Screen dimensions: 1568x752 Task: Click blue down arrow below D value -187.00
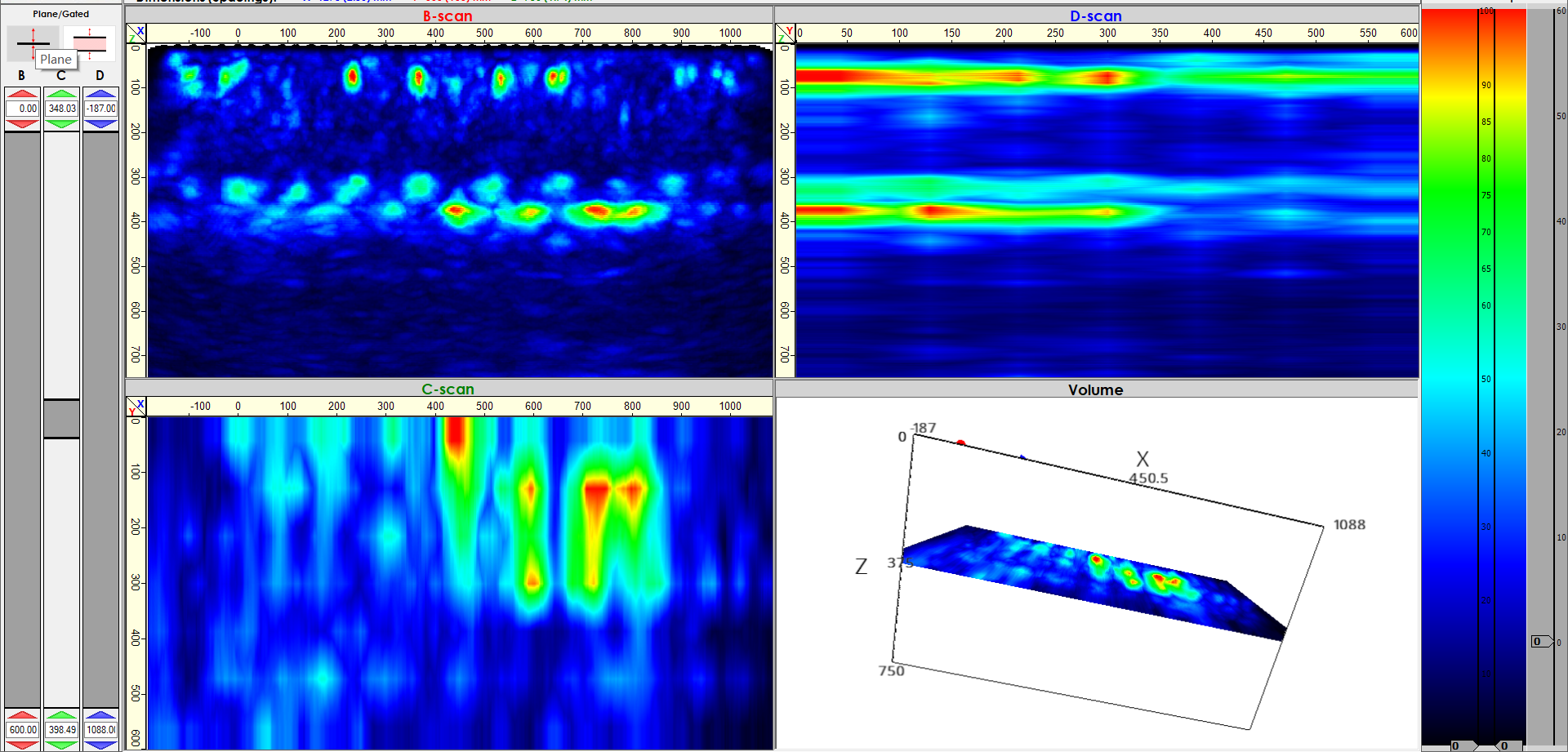pos(100,124)
